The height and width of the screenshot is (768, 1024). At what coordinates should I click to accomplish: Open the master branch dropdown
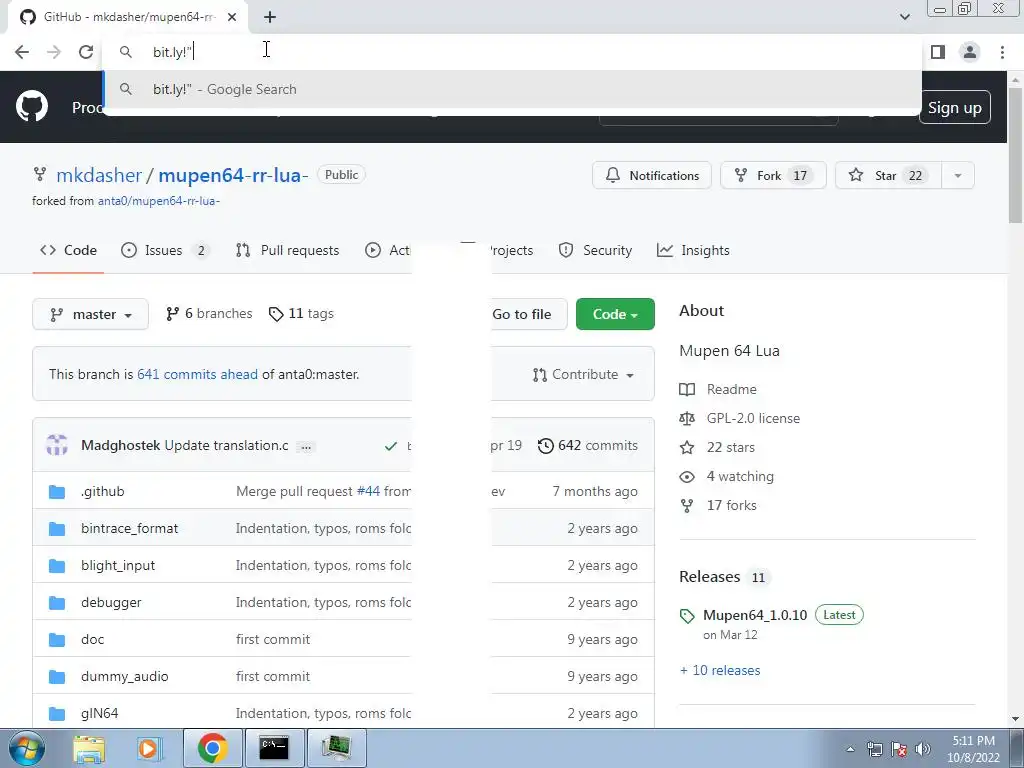[90, 315]
